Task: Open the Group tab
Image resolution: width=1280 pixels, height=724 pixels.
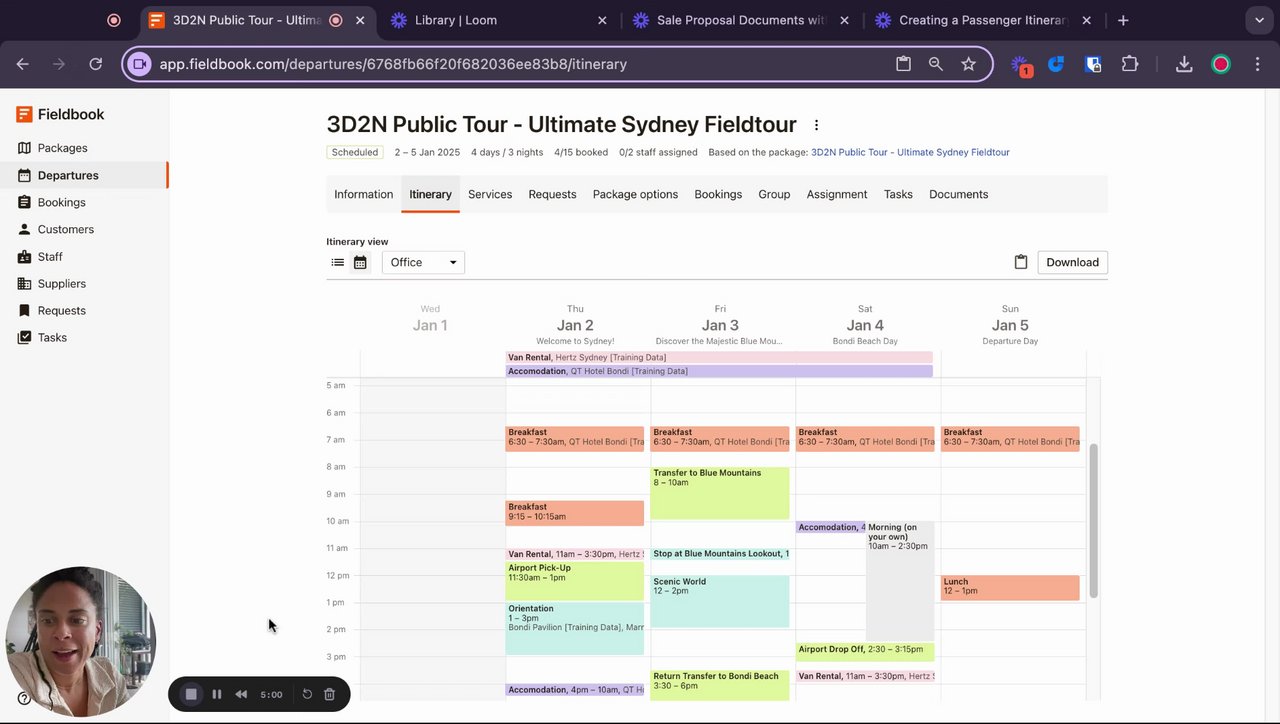Action: [774, 194]
